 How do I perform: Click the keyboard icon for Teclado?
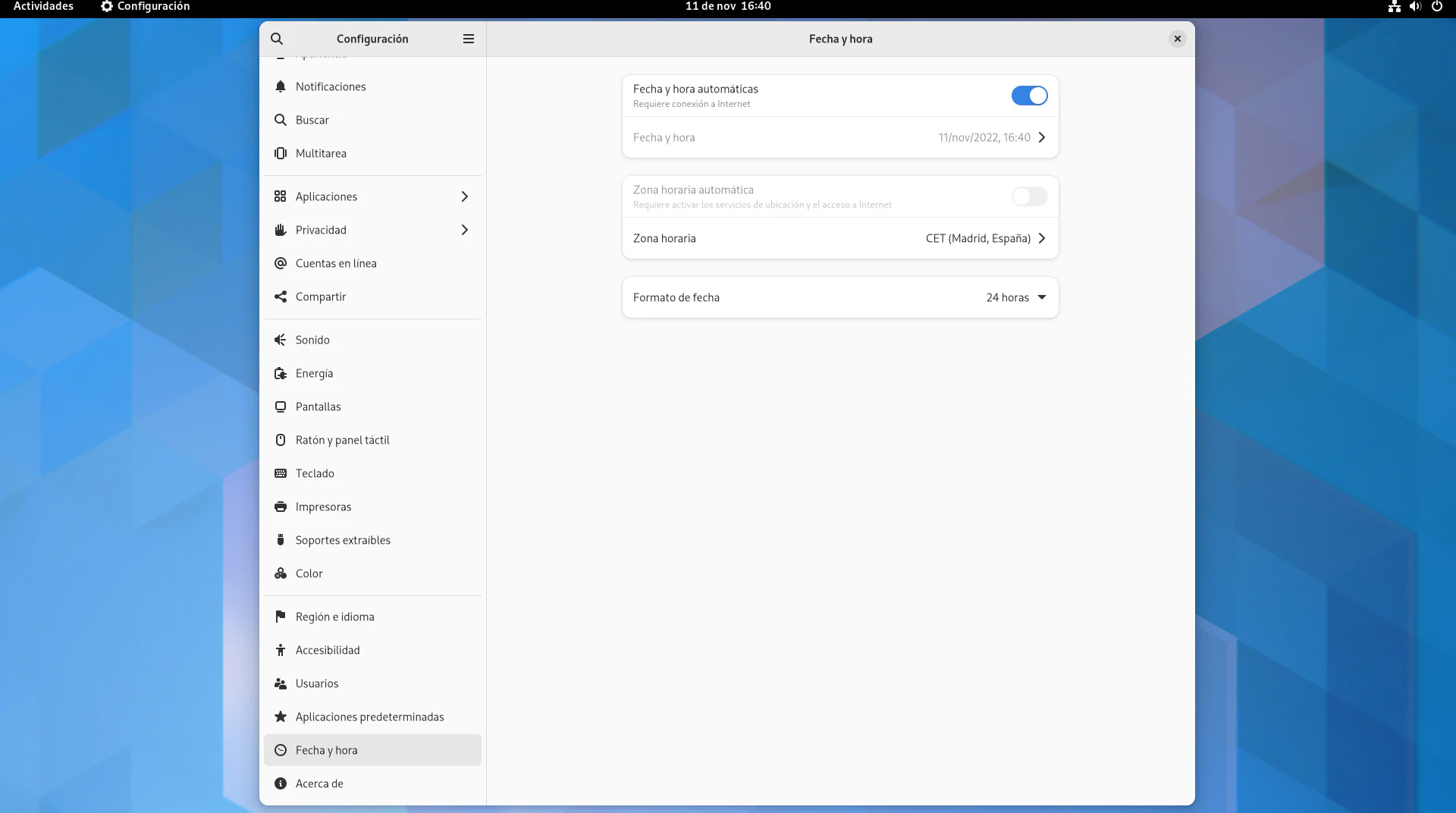point(281,473)
